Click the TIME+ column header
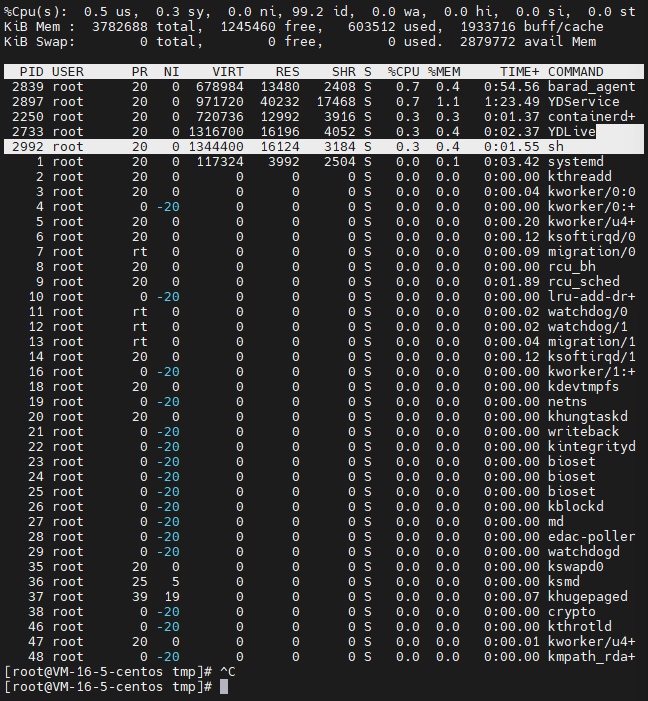The height and width of the screenshot is (701, 648). coord(520,72)
